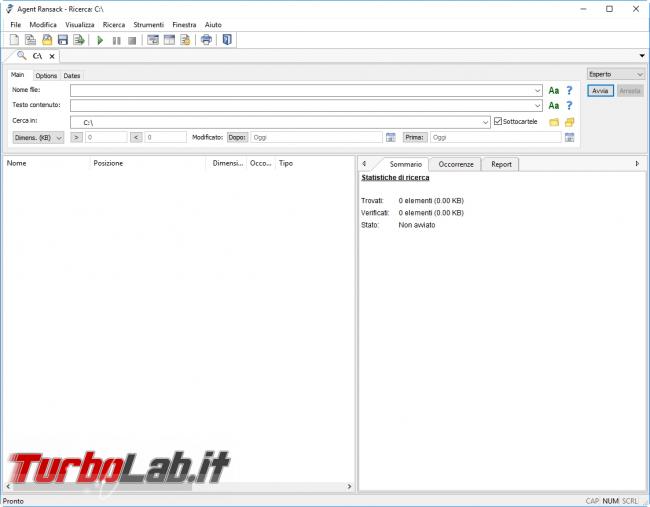Expand the Cerca in location dropdown

coord(485,122)
